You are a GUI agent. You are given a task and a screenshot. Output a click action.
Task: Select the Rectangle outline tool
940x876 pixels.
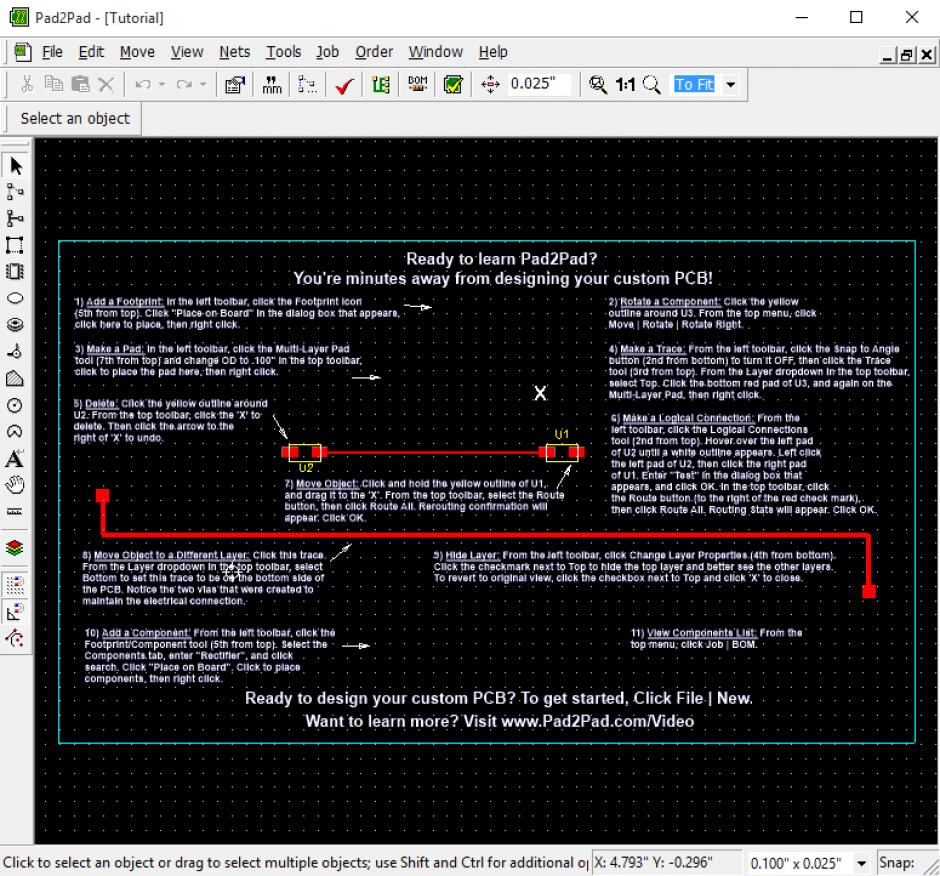(x=16, y=245)
